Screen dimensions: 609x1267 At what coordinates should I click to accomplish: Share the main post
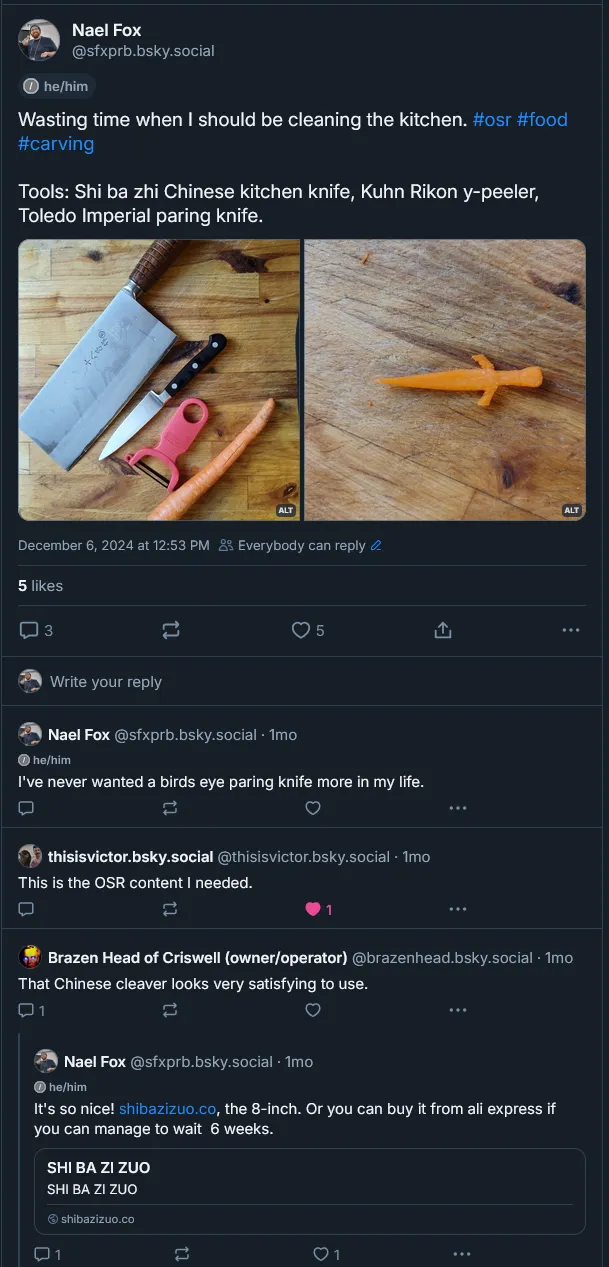(443, 630)
